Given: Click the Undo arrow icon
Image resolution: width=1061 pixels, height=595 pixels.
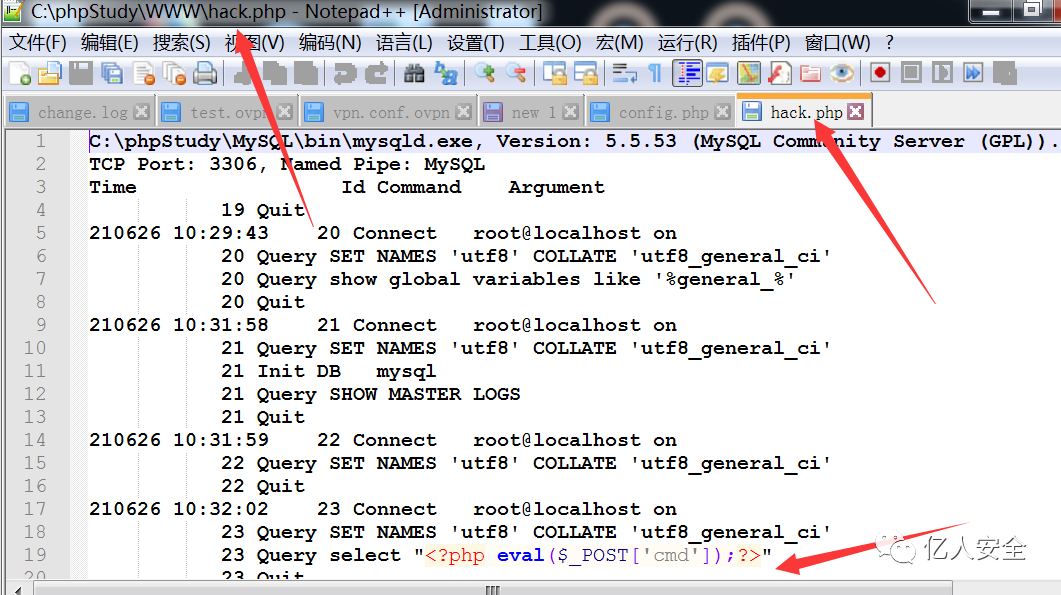Looking at the screenshot, I should point(344,73).
